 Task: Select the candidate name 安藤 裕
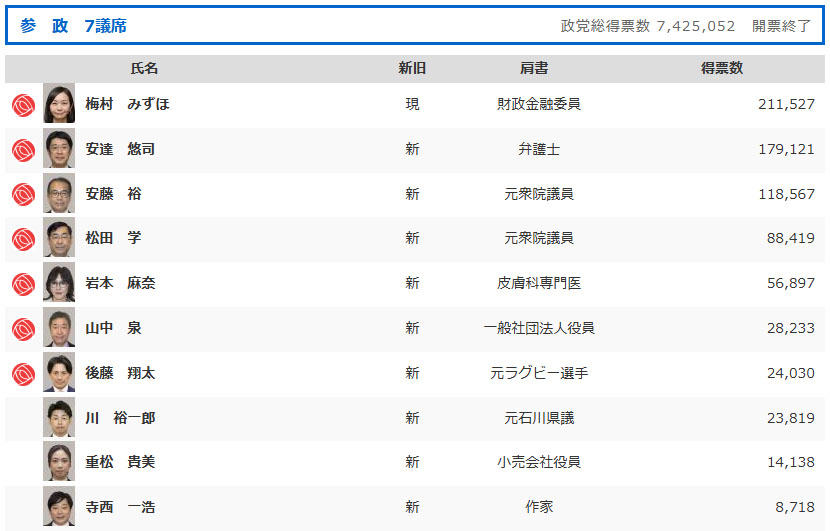[x=113, y=194]
